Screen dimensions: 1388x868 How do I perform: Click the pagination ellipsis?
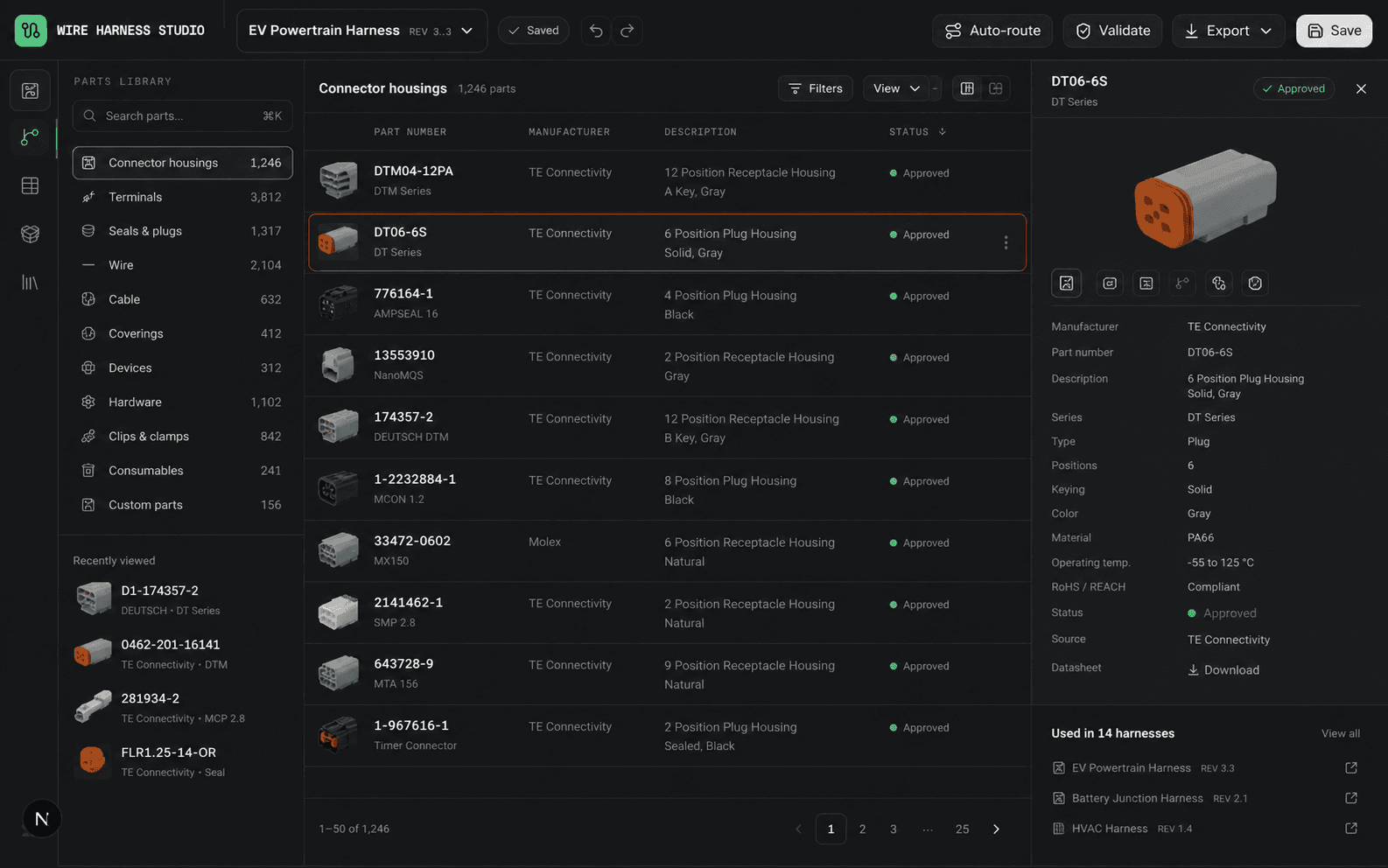point(928,829)
